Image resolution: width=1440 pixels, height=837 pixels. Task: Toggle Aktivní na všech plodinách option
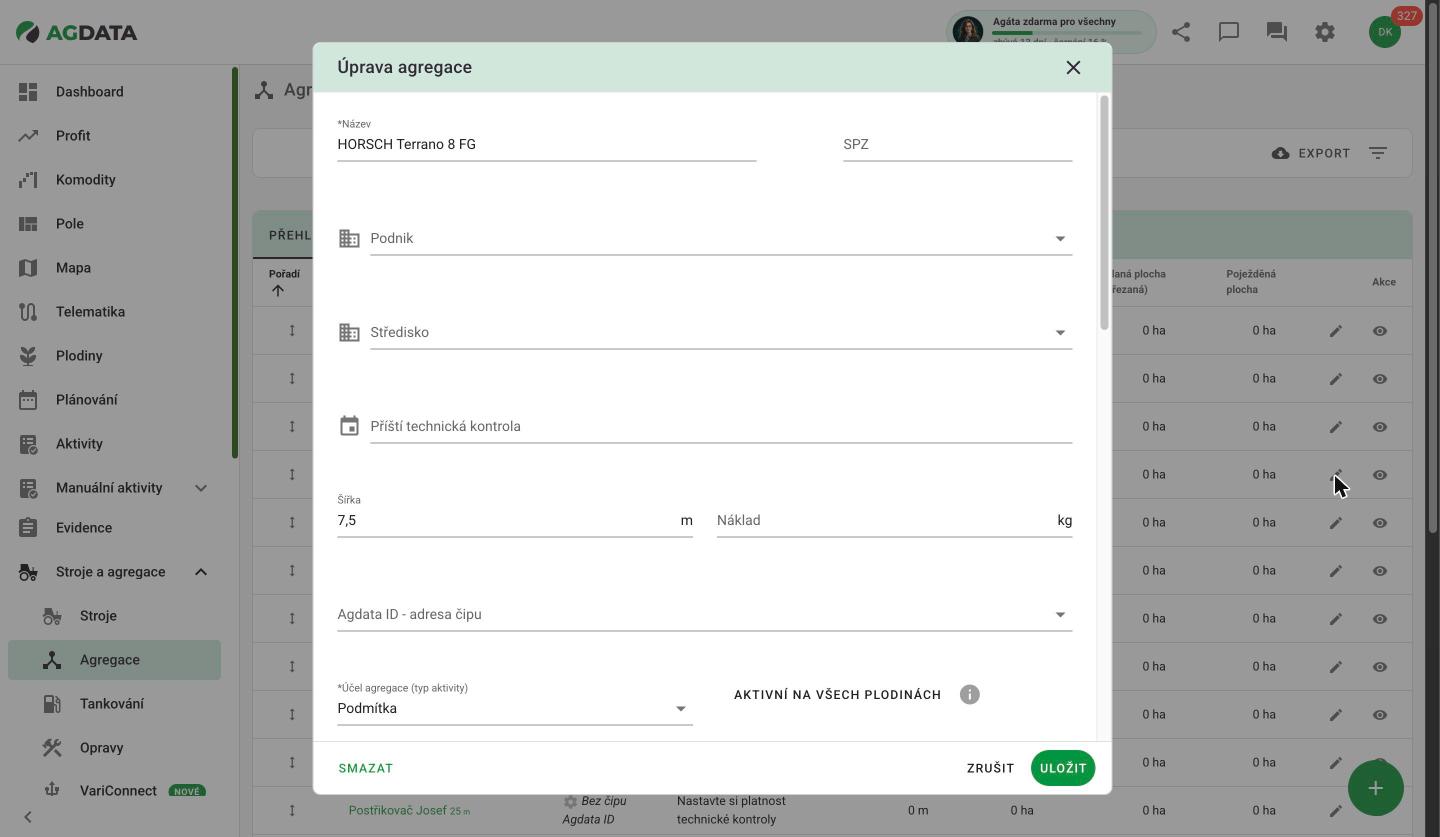[837, 695]
